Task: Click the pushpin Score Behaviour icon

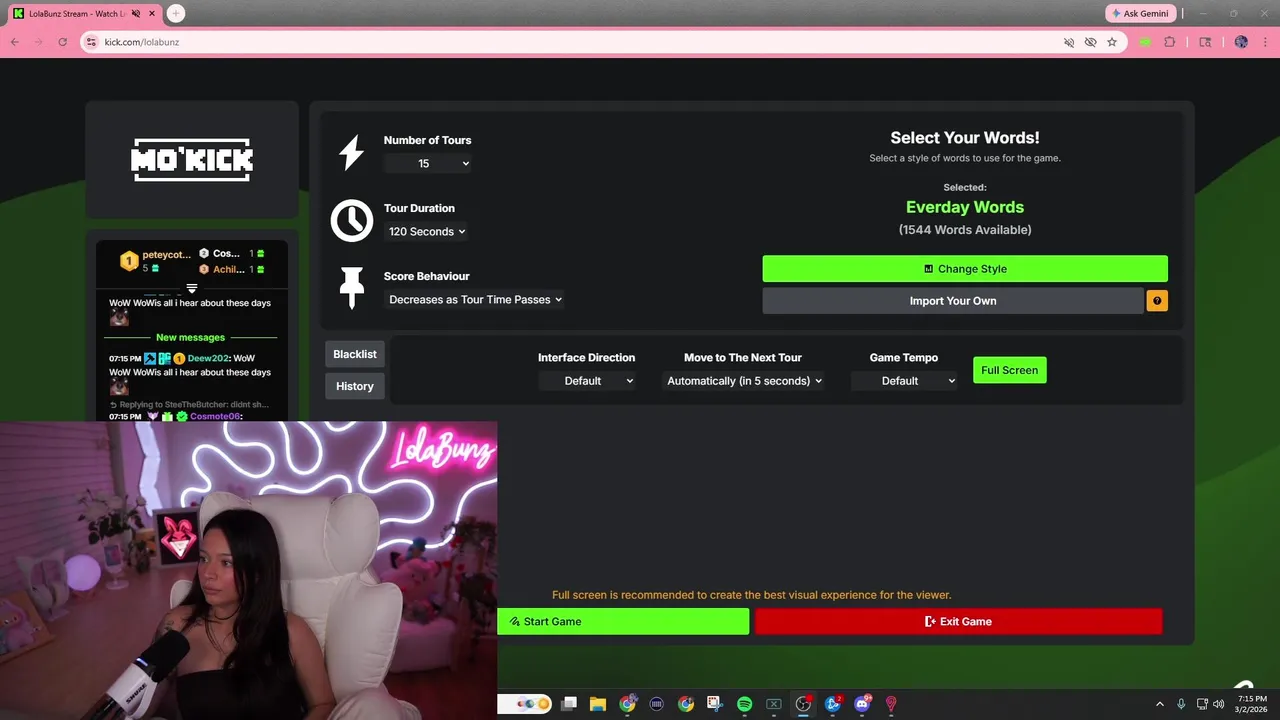Action: tap(351, 288)
